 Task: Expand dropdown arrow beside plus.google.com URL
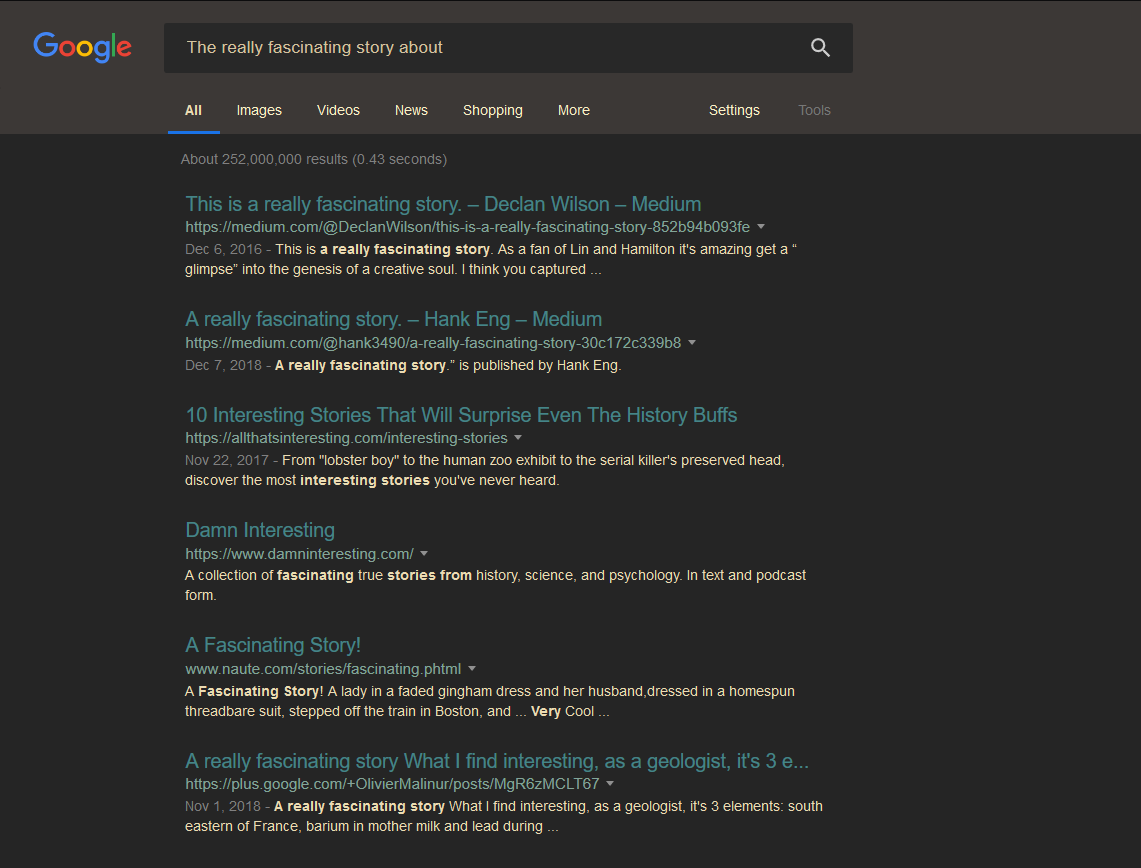pyautogui.click(x=611, y=783)
